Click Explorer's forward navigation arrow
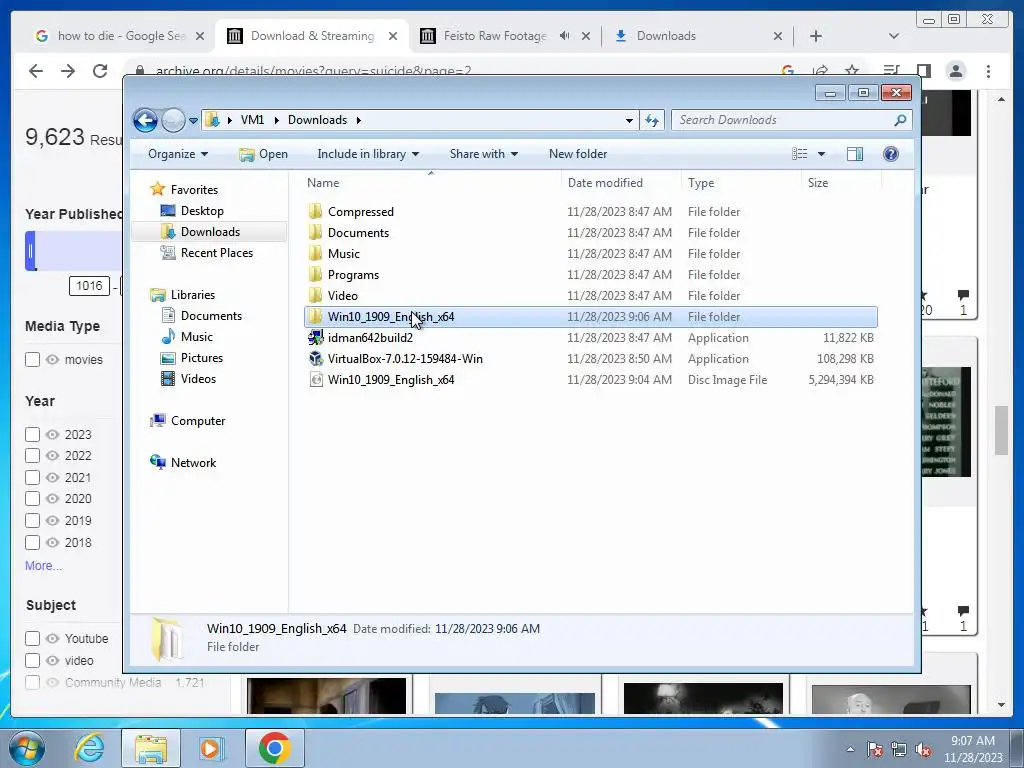This screenshot has width=1024, height=768. [173, 120]
